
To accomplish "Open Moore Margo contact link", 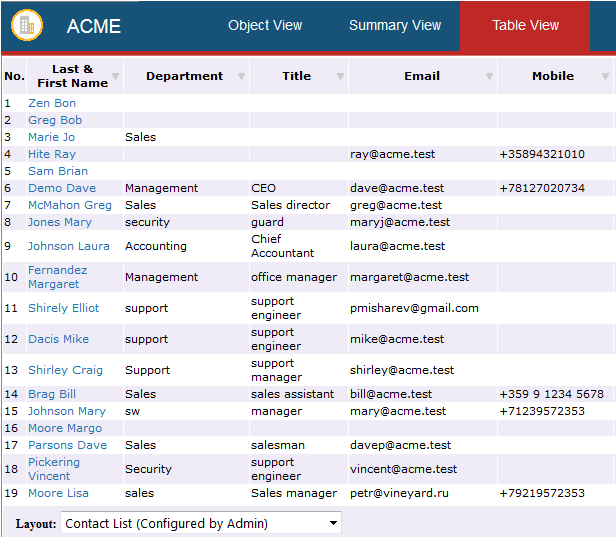I will click(x=65, y=428).
